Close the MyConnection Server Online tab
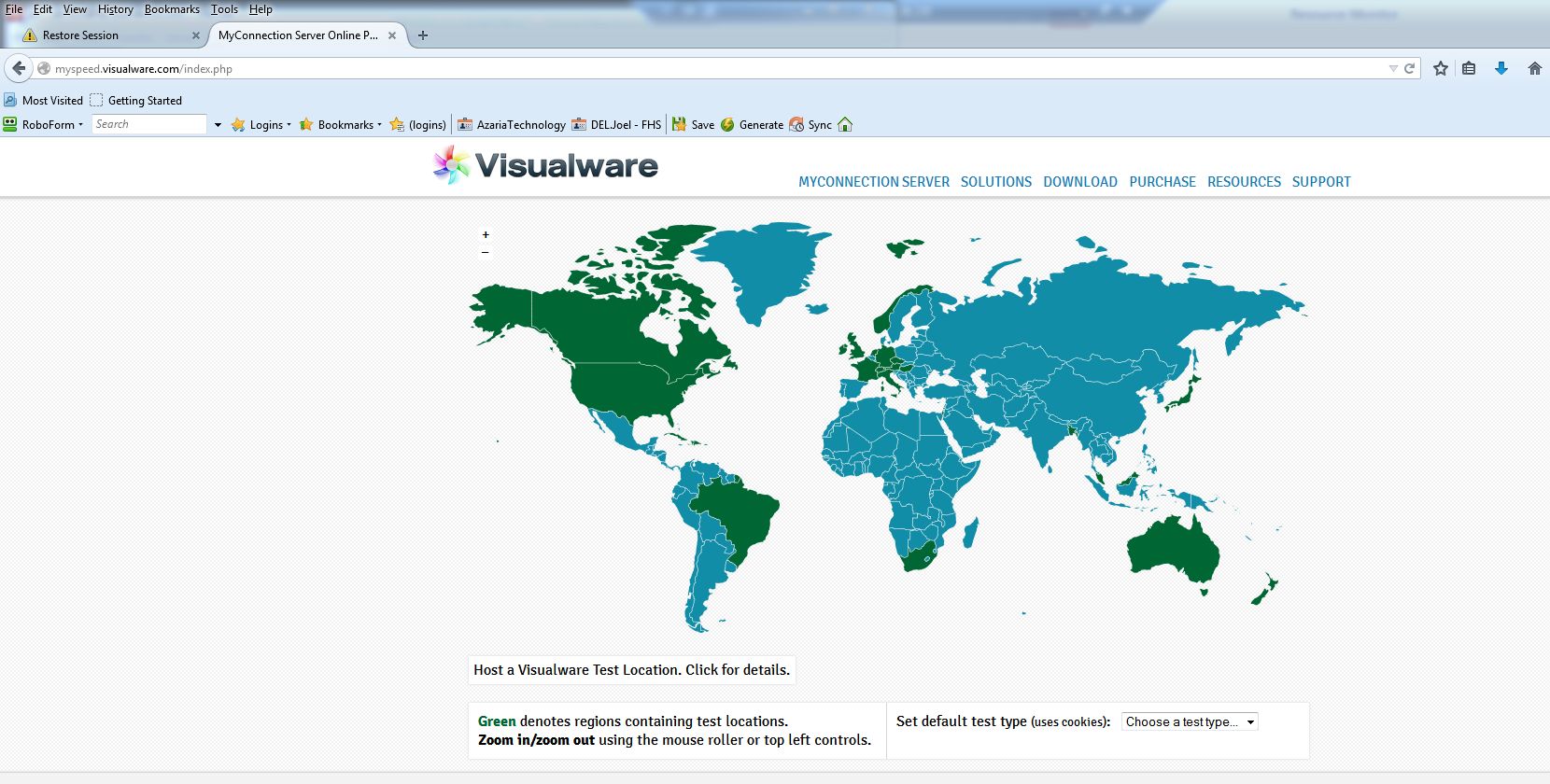 click(392, 35)
